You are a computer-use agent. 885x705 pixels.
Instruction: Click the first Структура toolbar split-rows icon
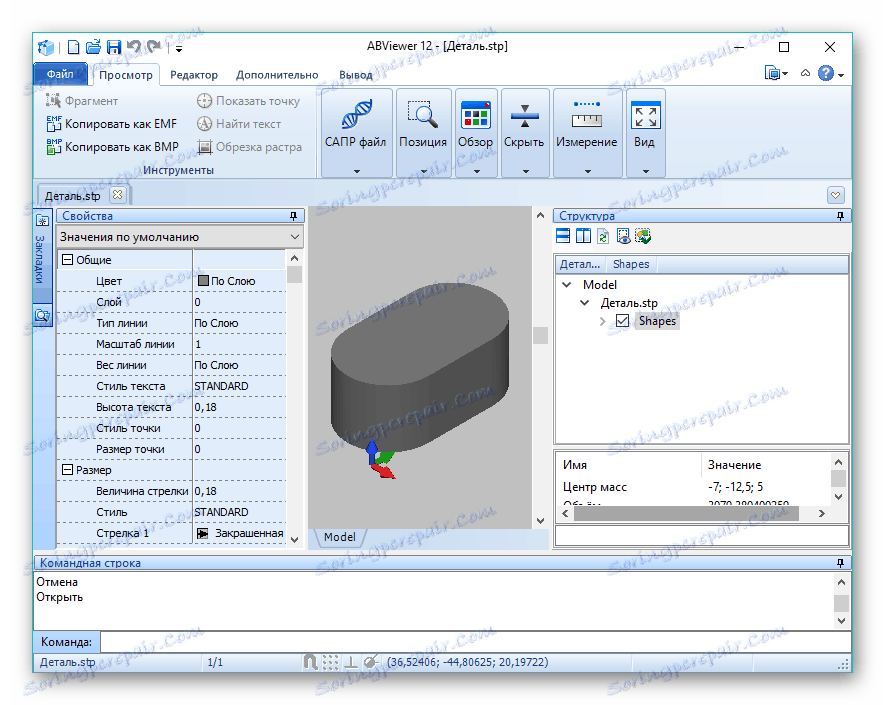[x=563, y=236]
